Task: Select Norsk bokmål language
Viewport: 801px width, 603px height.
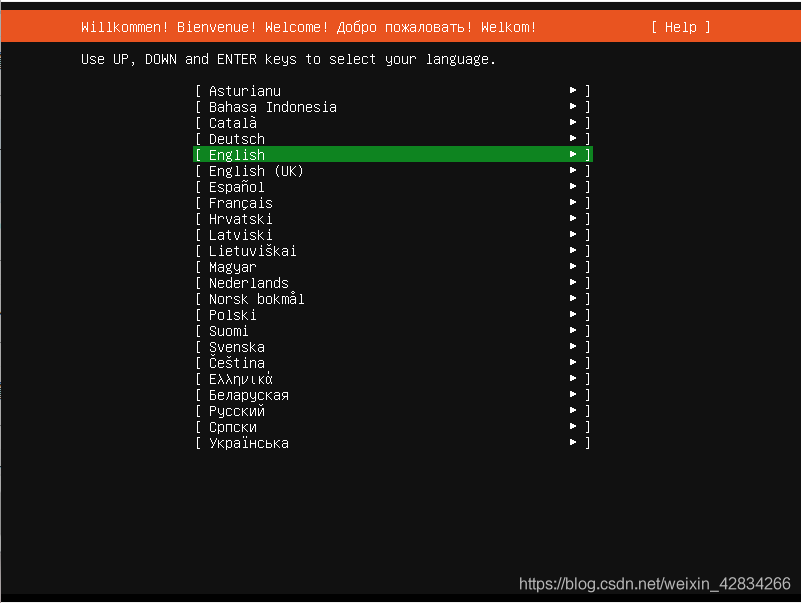Action: [393, 299]
